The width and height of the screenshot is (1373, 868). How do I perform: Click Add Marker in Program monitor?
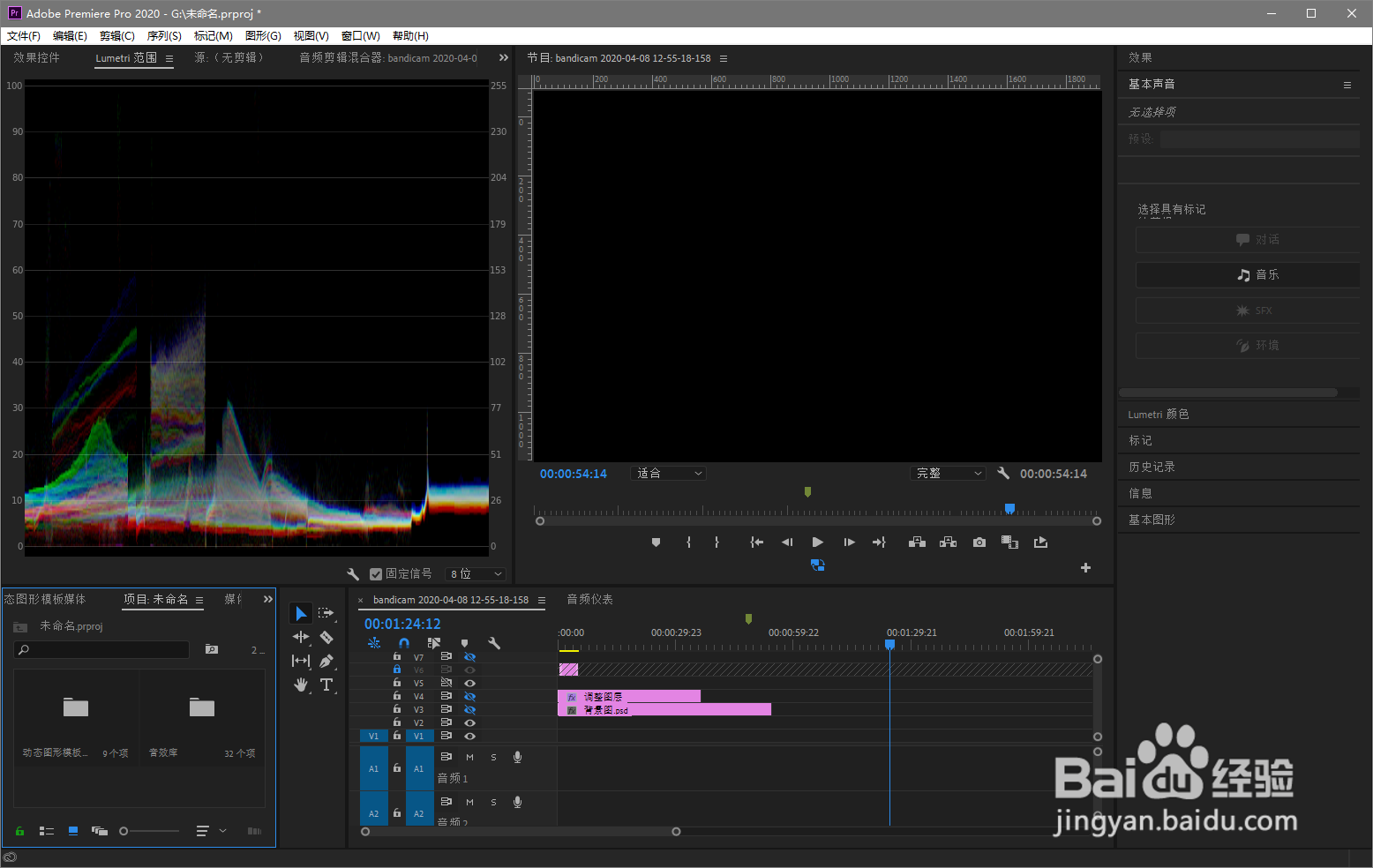[656, 542]
